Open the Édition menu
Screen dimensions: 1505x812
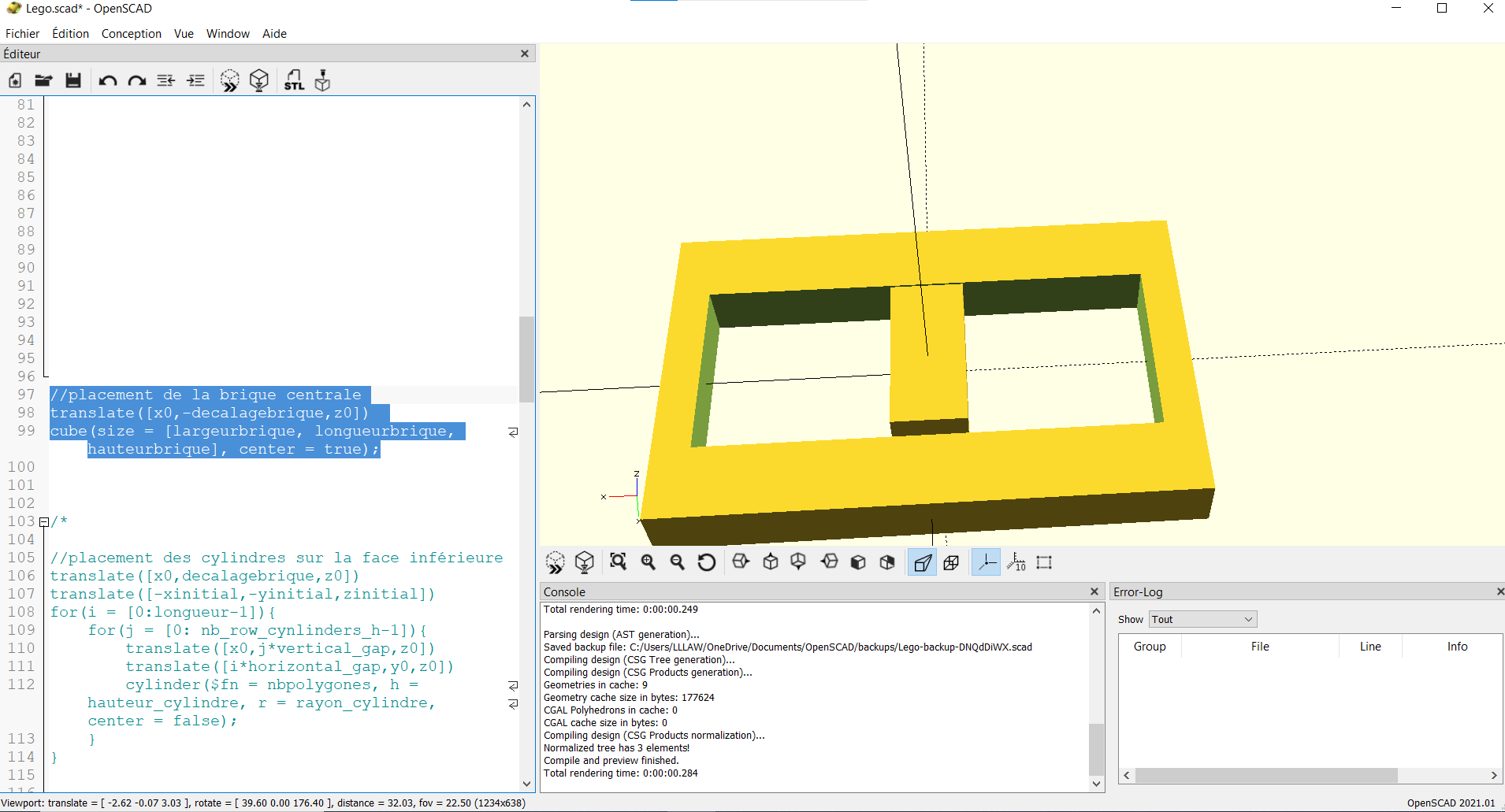(70, 34)
